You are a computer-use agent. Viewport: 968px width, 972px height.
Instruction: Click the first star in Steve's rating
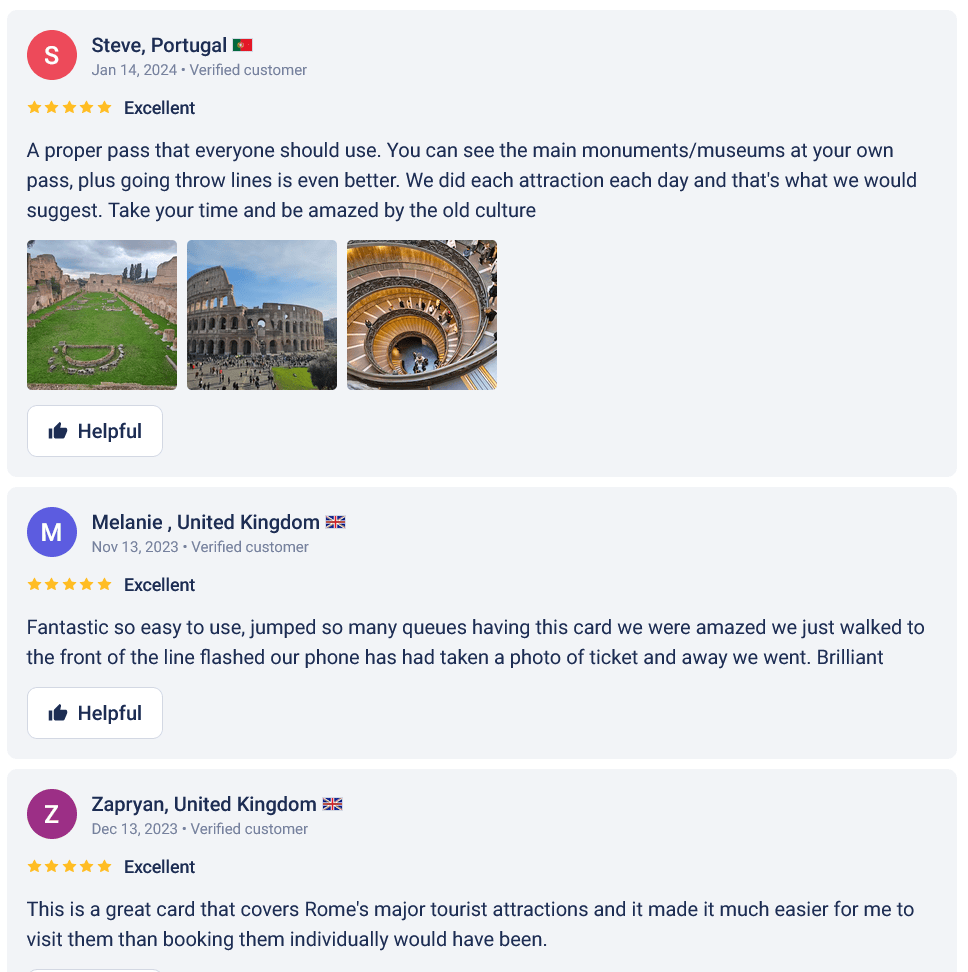[33, 107]
